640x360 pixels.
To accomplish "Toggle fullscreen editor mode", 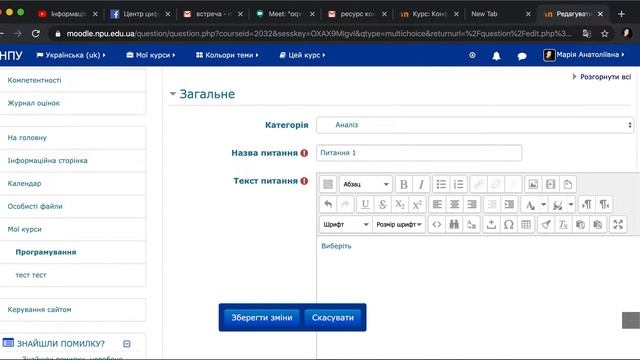I will pyautogui.click(x=618, y=224).
